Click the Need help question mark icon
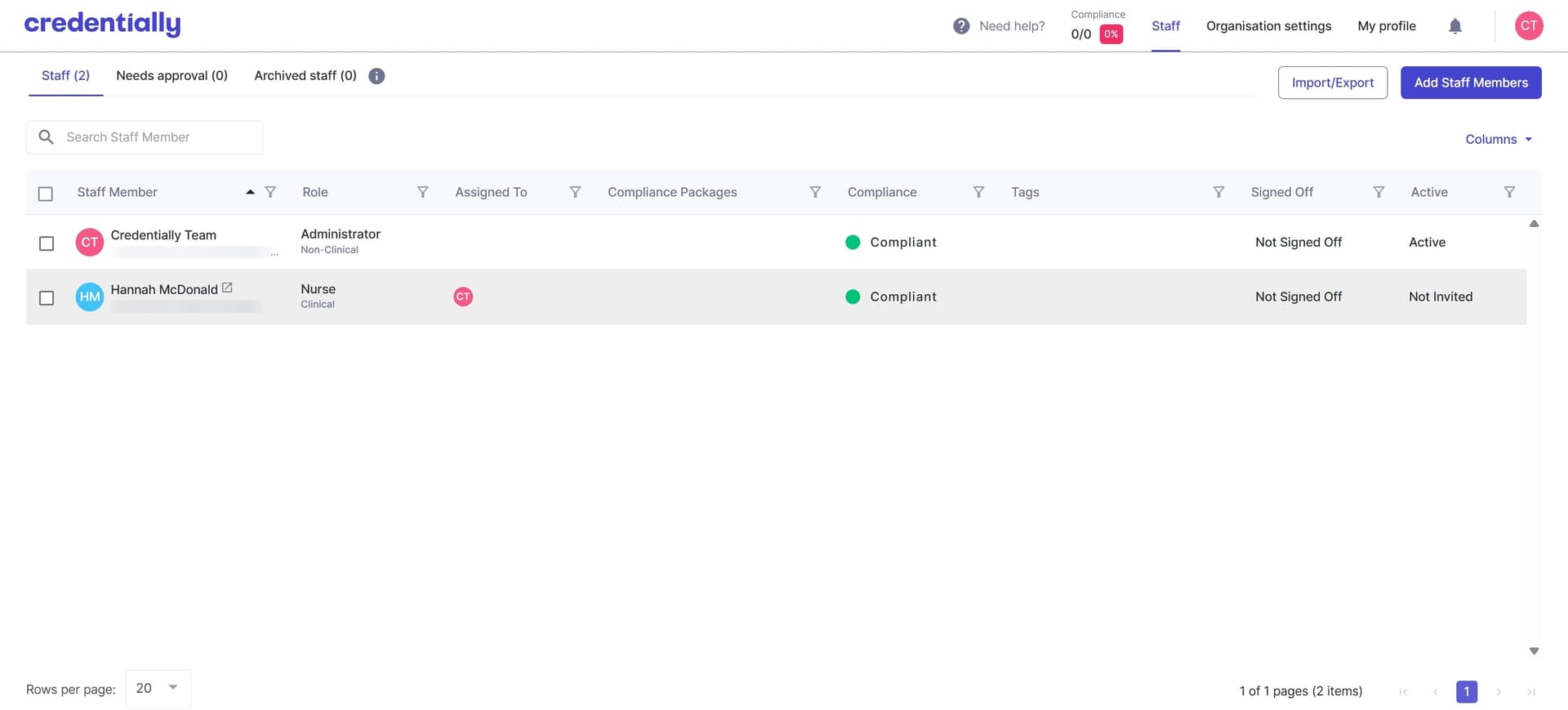The height and width of the screenshot is (710, 1568). pos(961,26)
